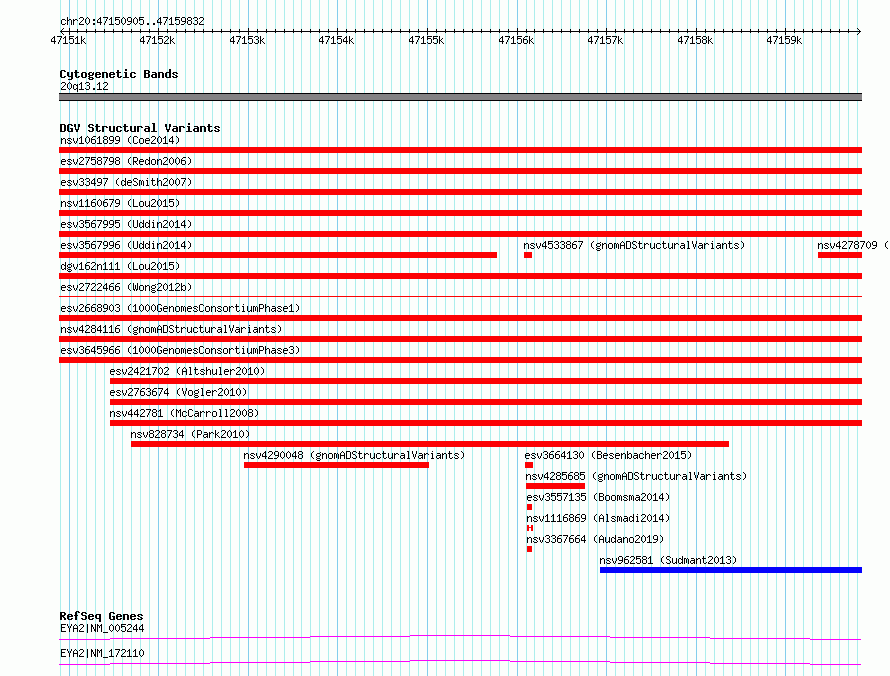Click the gray 20q13.12 cytogenetic band bar
The image size is (890, 676).
tap(460, 97)
